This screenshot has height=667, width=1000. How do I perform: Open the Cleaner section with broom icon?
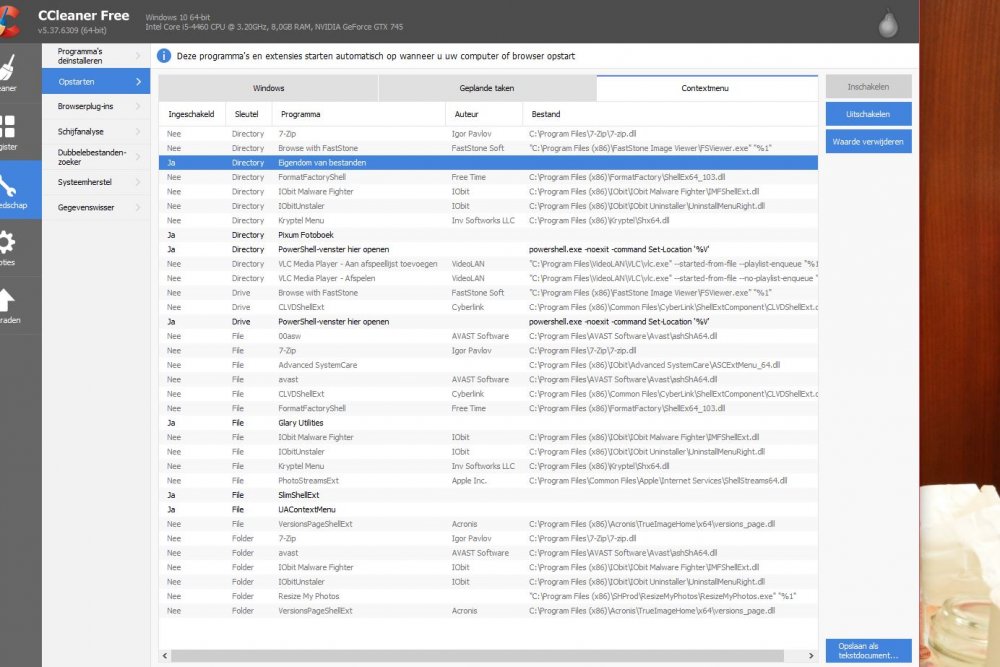pyautogui.click(x=8, y=67)
